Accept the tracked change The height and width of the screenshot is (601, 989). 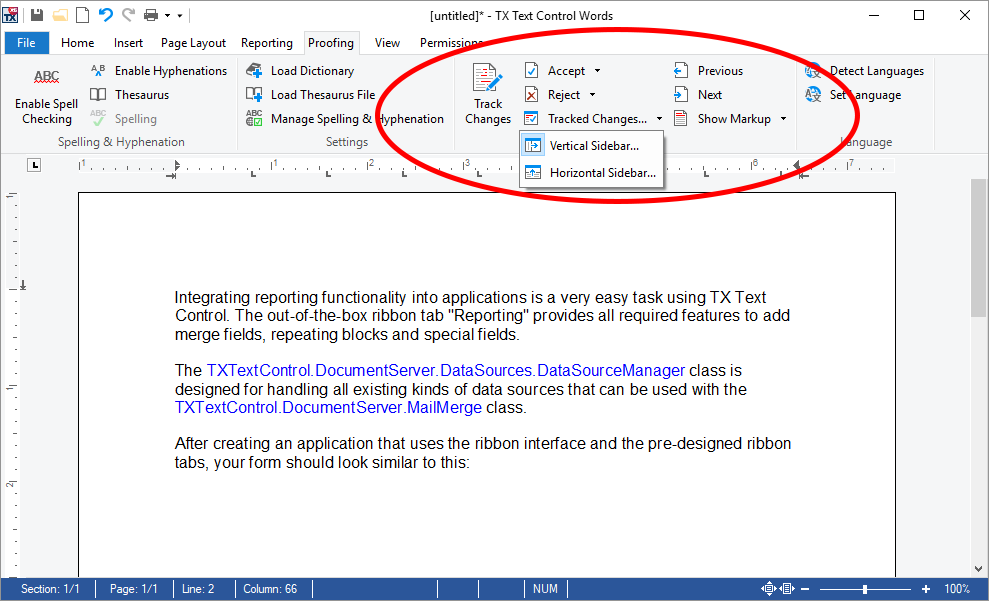[x=554, y=71]
